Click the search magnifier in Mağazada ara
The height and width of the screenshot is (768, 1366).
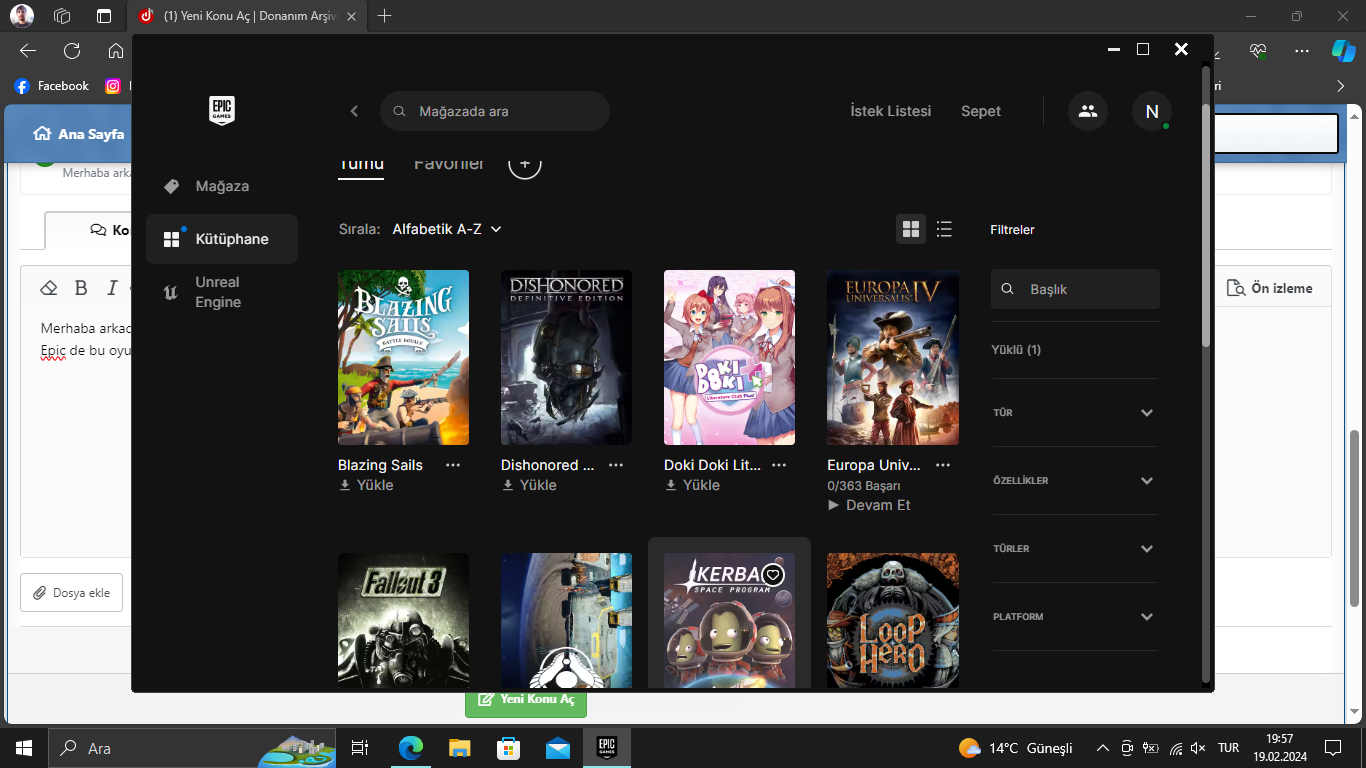tap(399, 111)
